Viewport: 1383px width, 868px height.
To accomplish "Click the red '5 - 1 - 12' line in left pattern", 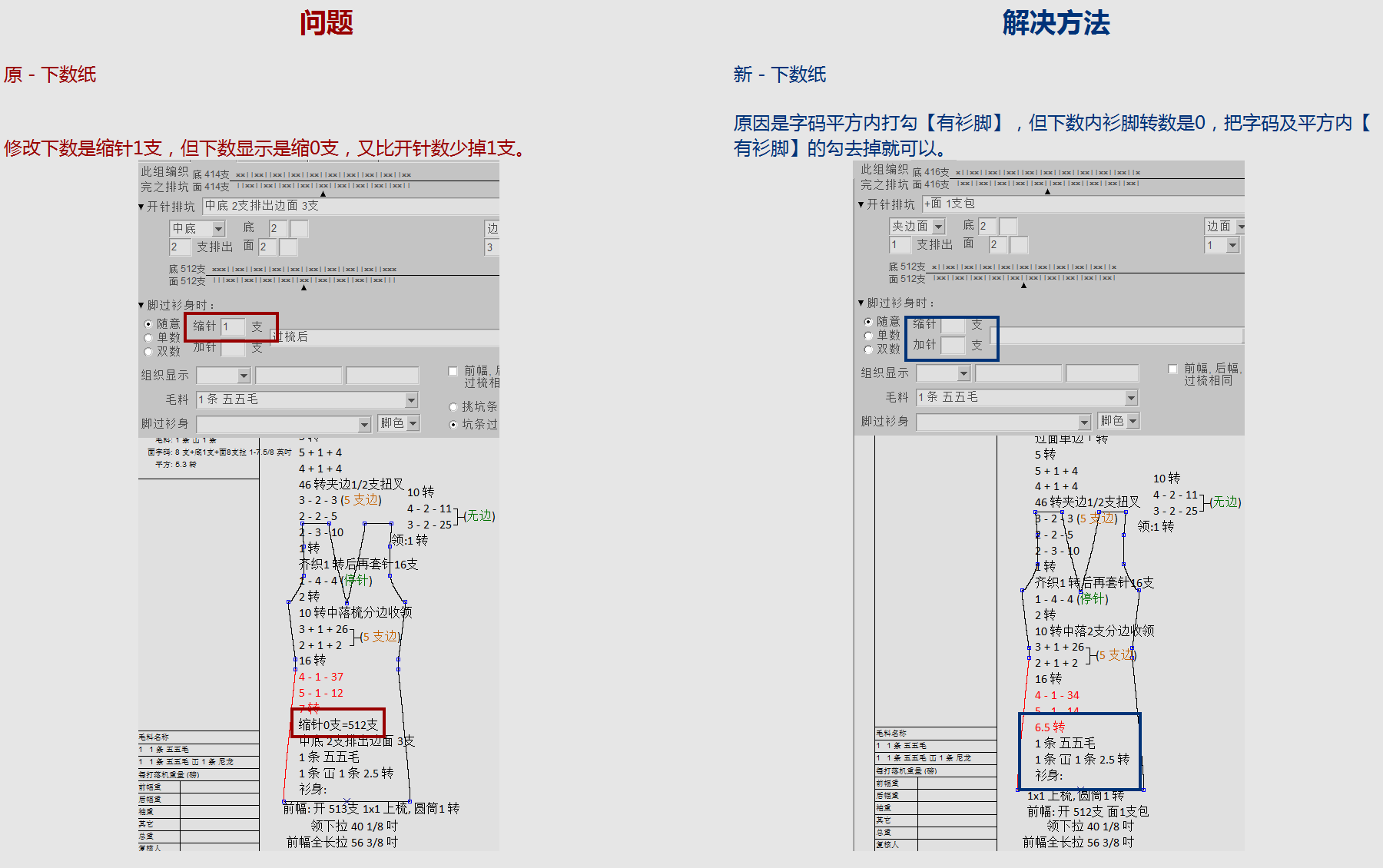I will point(321,693).
